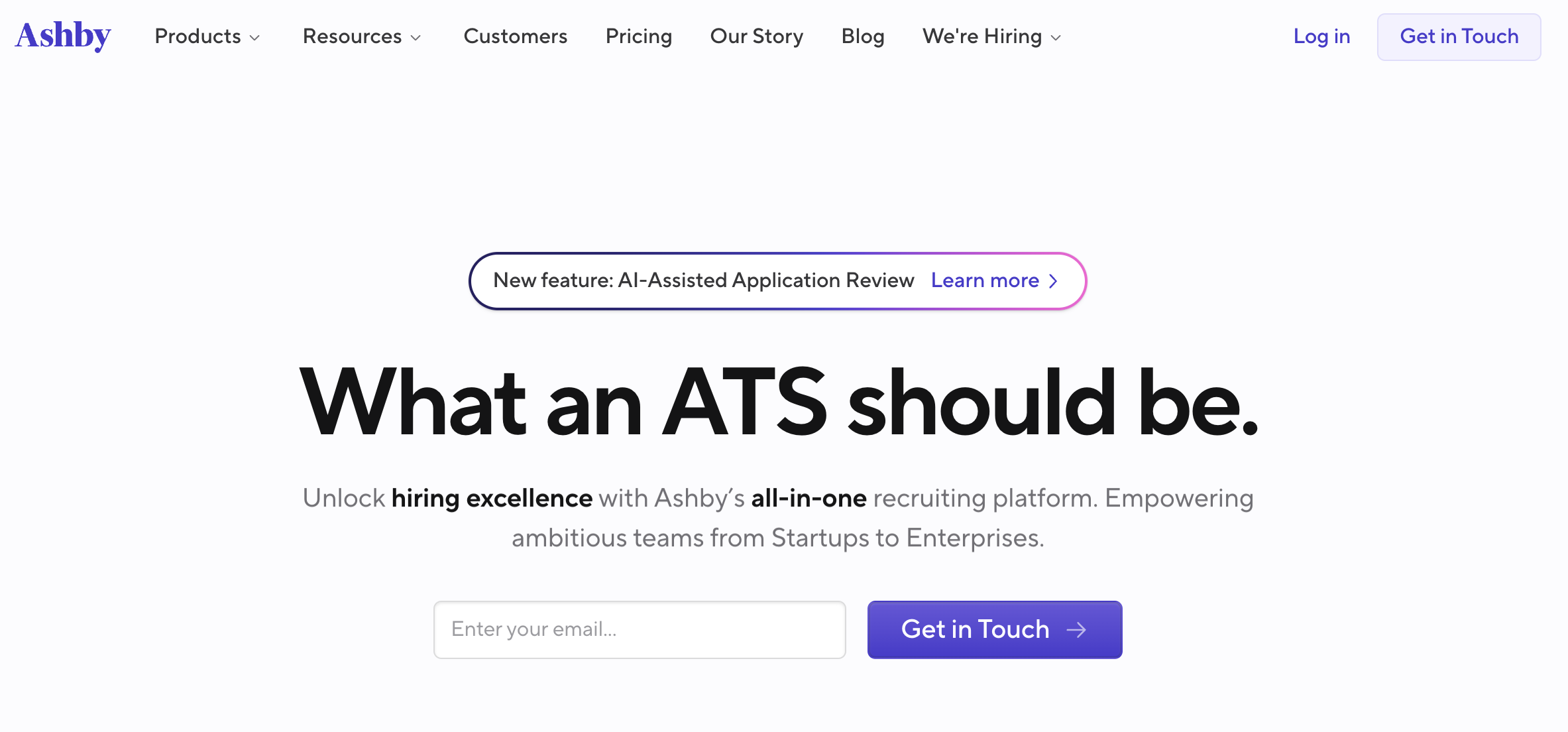1568x732 pixels.
Task: Click Get in Touch in the header
Action: tap(1459, 37)
